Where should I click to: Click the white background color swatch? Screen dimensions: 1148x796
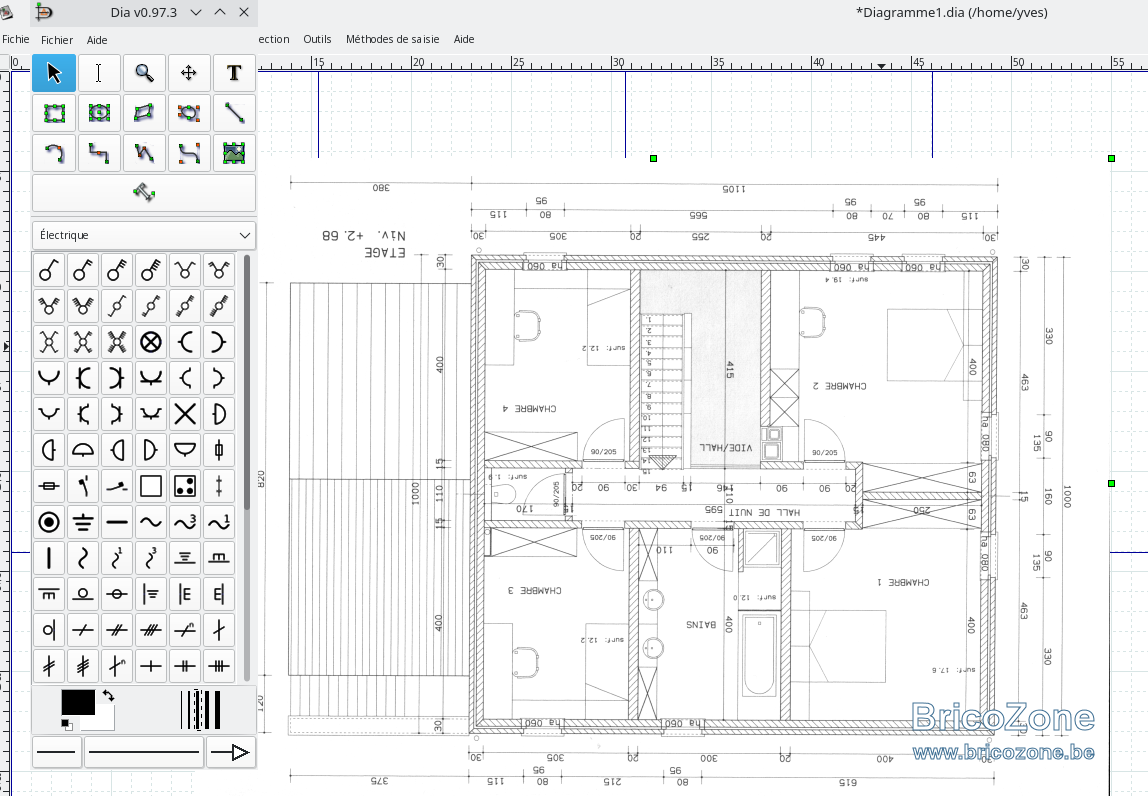[106, 722]
